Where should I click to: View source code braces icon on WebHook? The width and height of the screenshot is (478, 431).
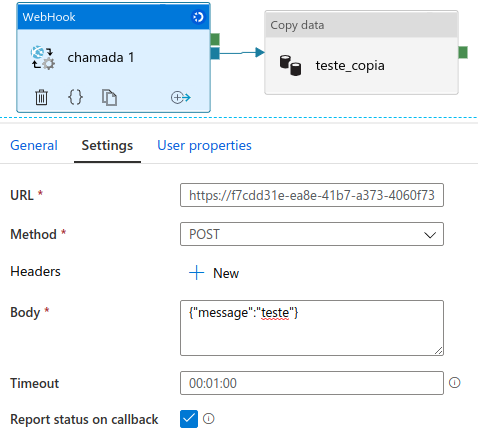coord(75,97)
